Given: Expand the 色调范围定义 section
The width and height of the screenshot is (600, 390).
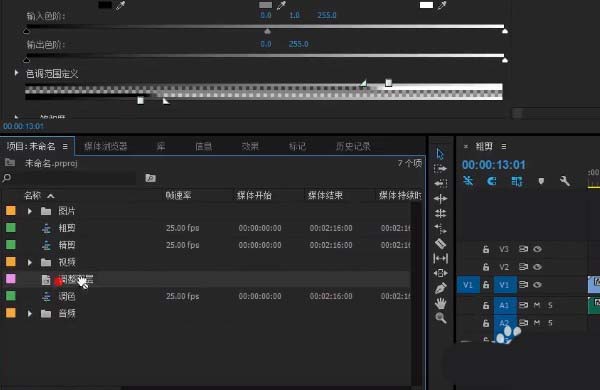Looking at the screenshot, I should pos(16,73).
